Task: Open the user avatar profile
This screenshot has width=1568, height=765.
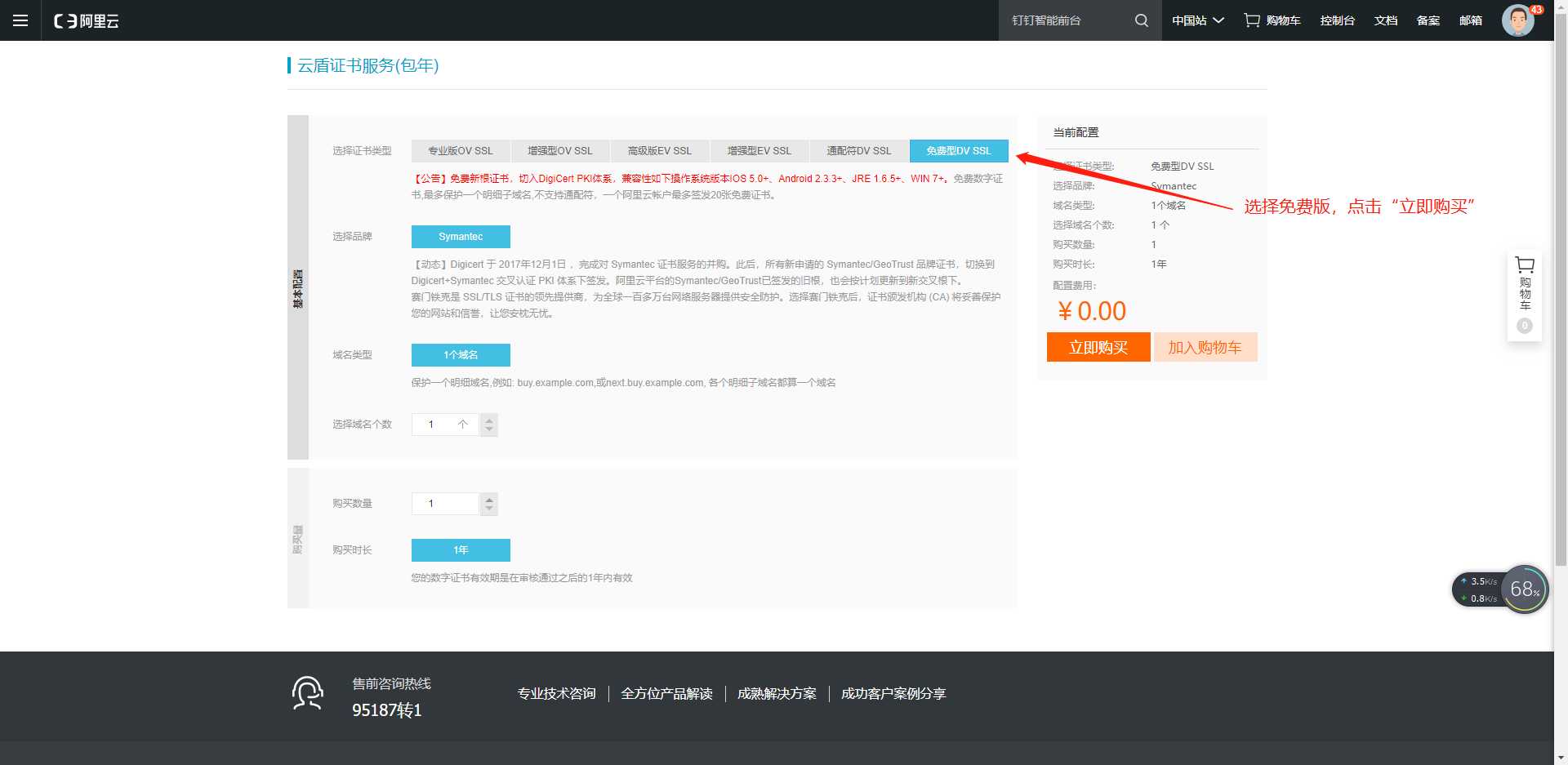Action: tap(1518, 20)
